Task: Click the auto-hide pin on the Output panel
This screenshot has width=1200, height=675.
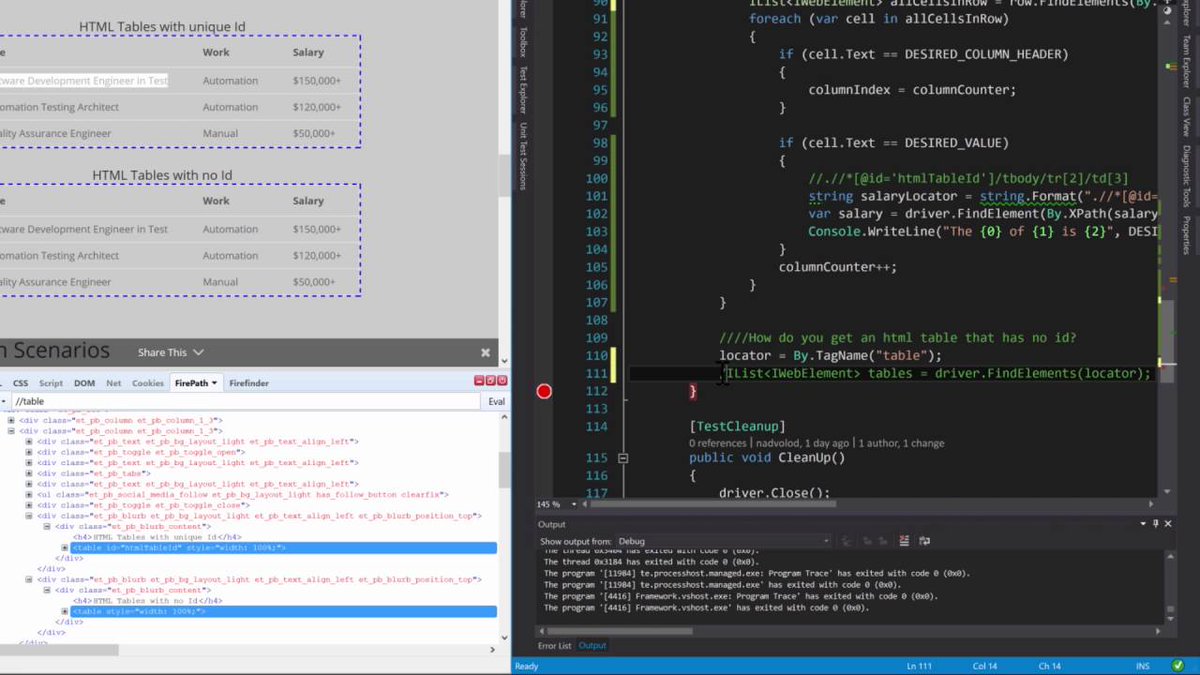Action: pyautogui.click(x=1155, y=523)
